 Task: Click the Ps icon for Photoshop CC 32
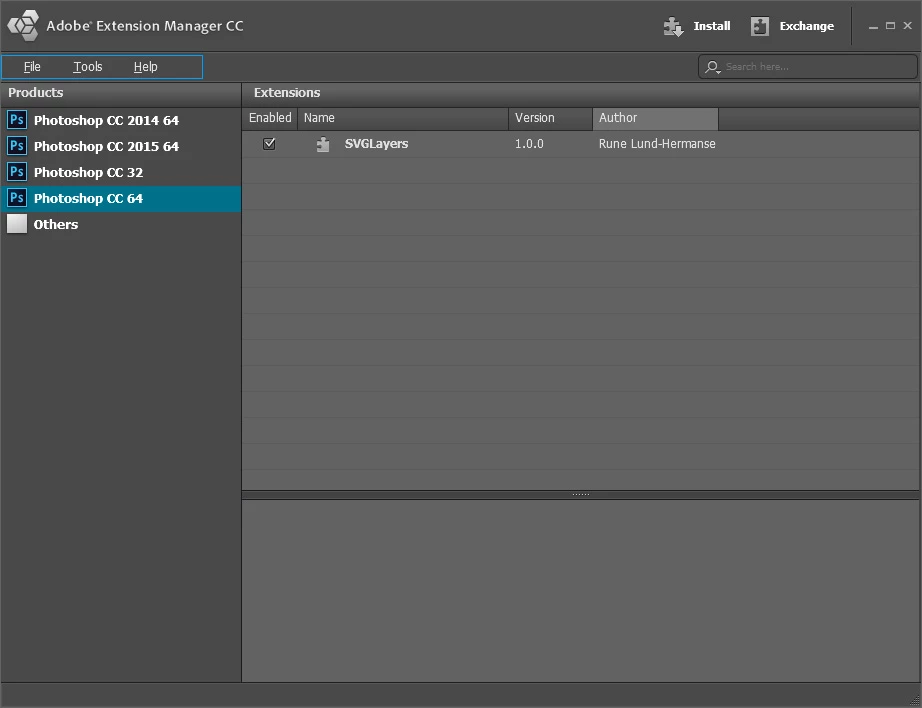tap(17, 172)
